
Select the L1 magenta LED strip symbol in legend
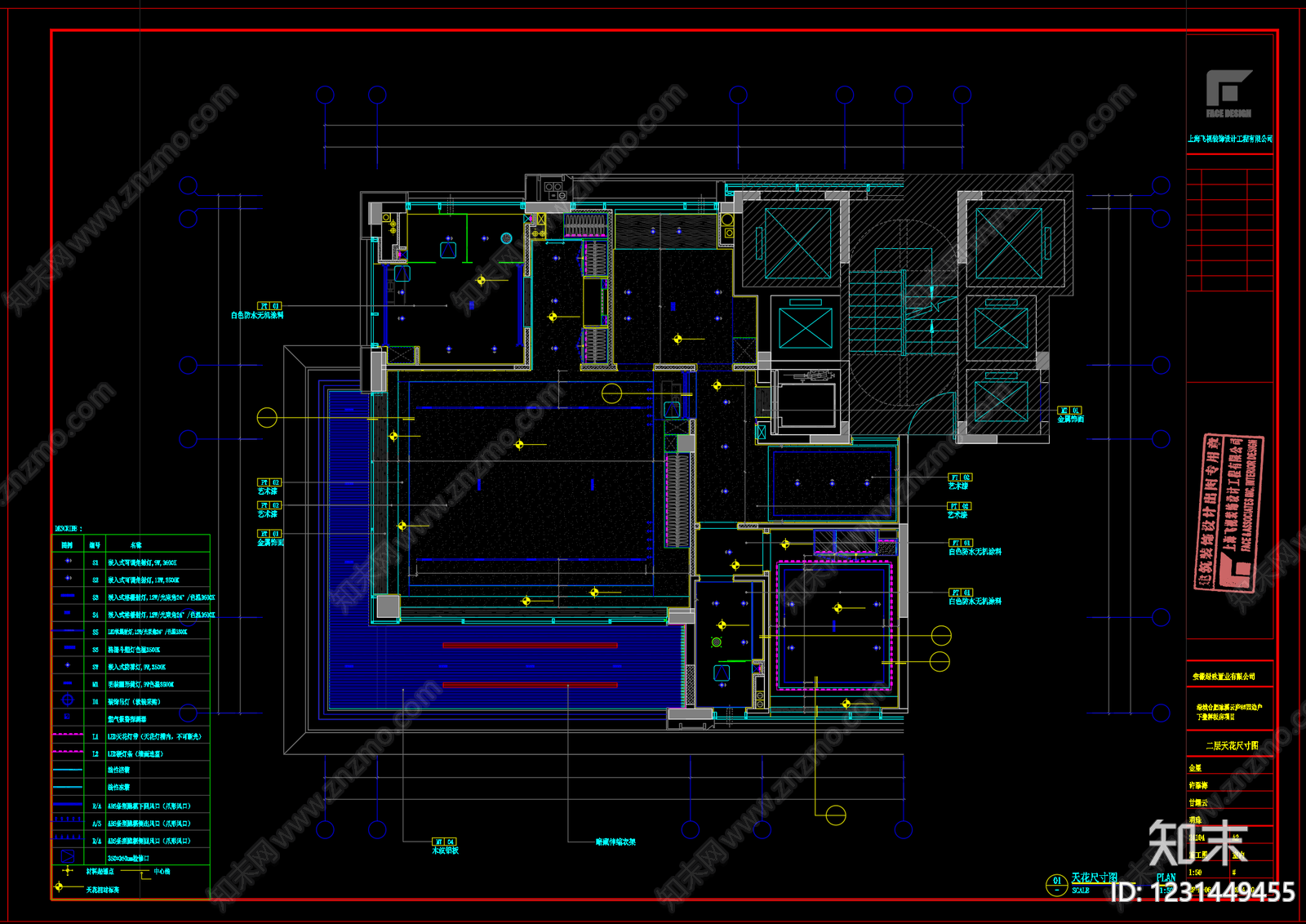click(68, 735)
